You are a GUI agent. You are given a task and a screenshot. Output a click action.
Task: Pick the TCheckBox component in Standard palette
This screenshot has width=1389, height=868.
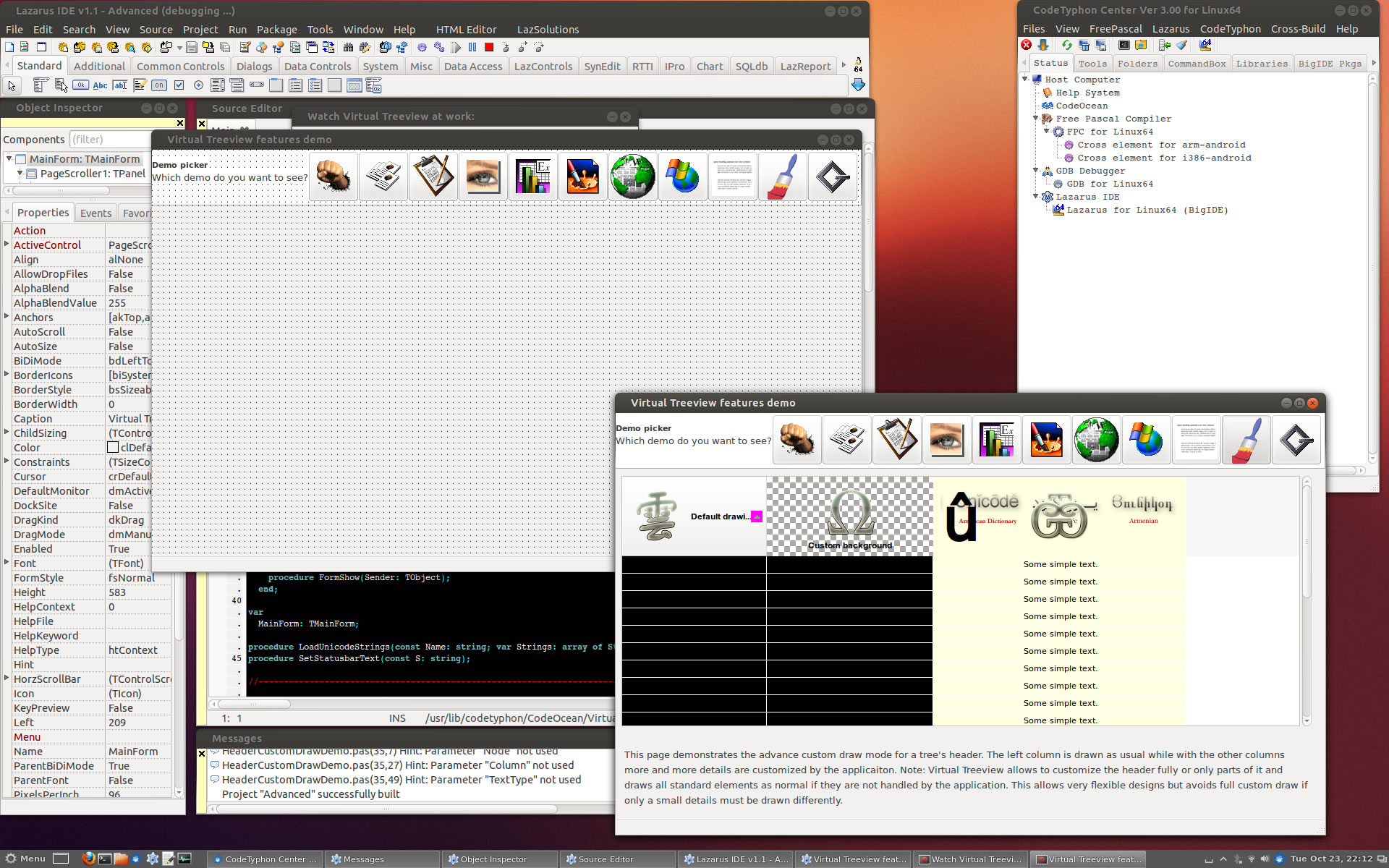click(179, 85)
